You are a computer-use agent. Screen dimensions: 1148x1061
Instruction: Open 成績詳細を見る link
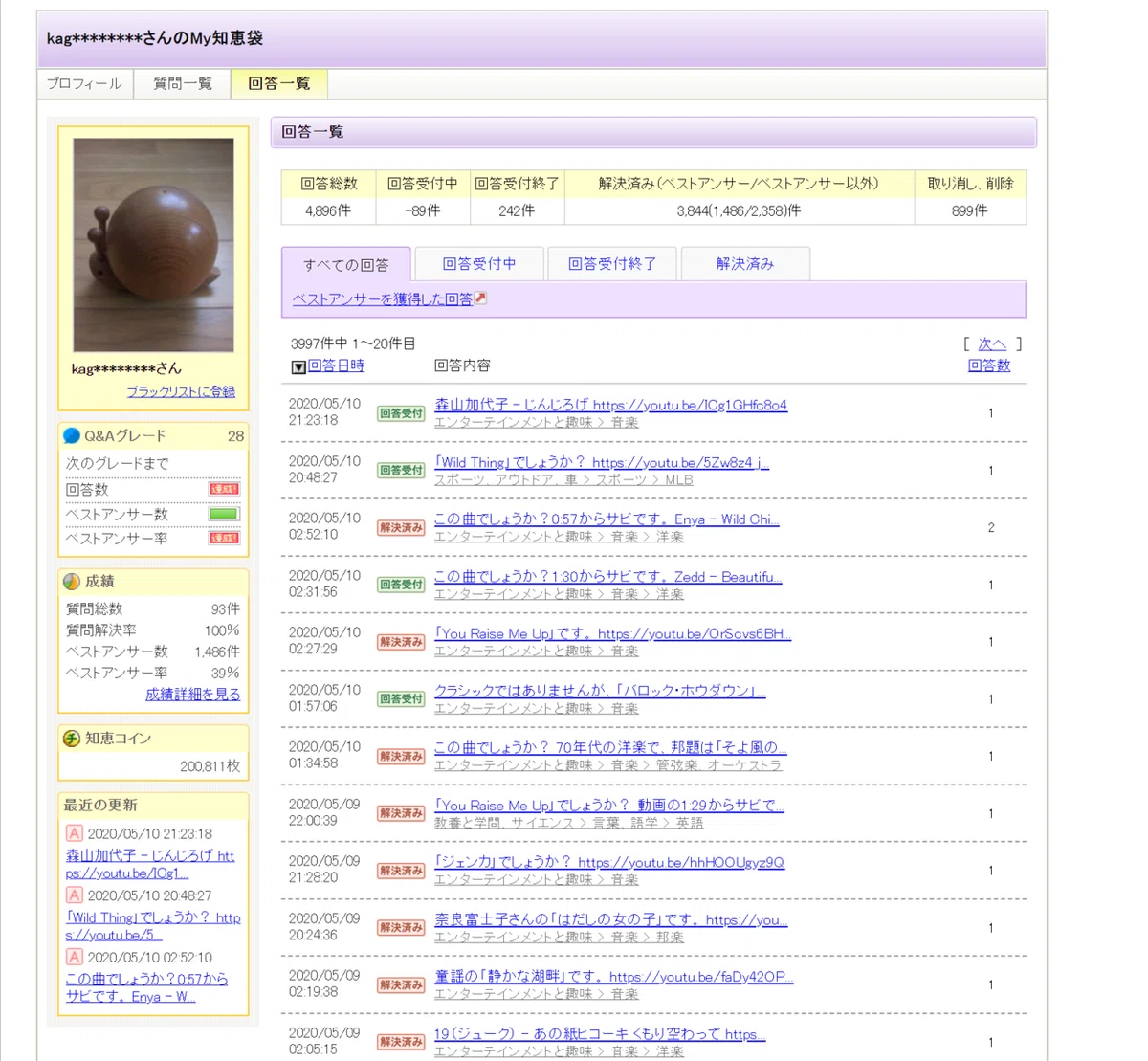coord(192,695)
